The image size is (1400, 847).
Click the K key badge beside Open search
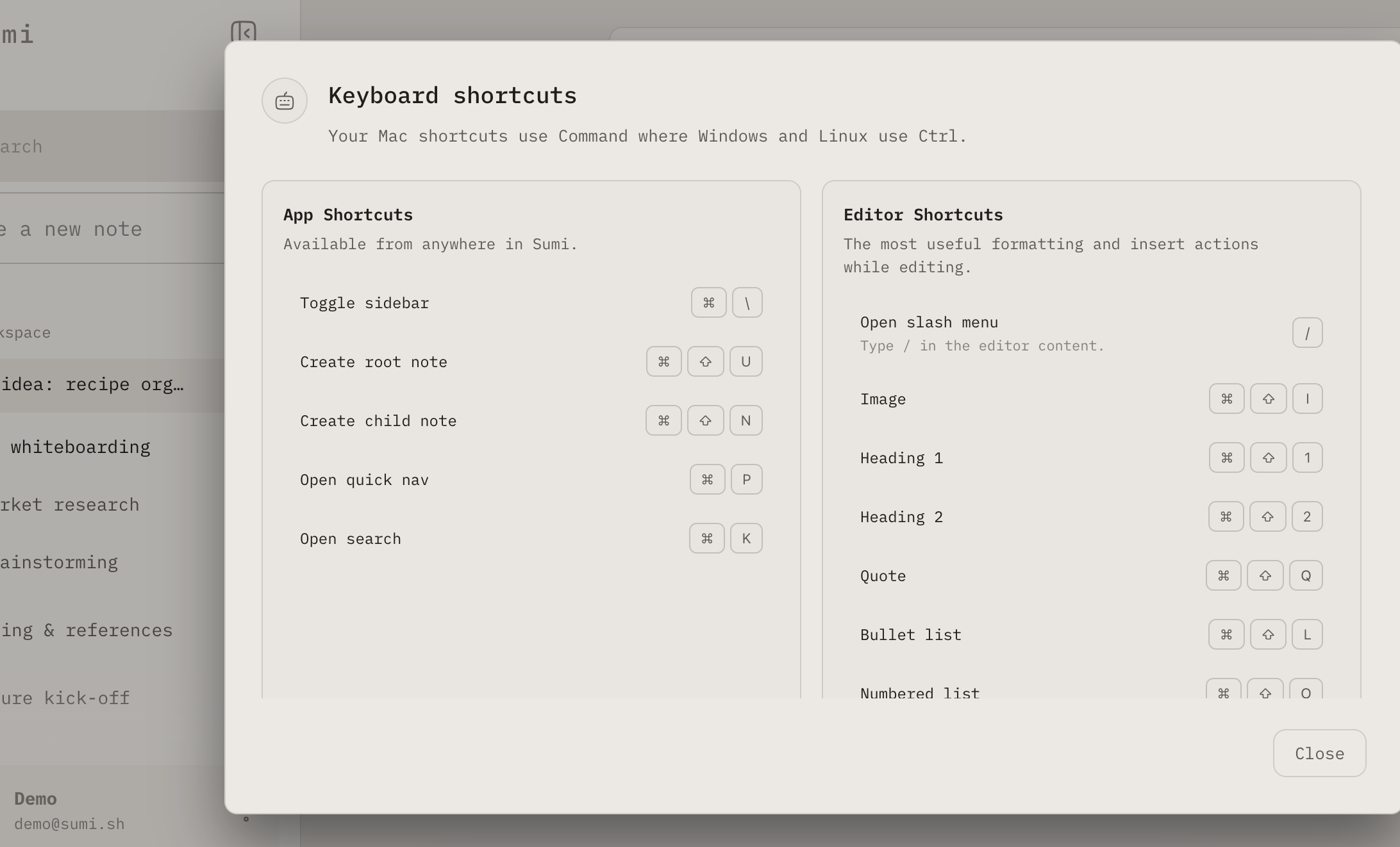pos(746,538)
